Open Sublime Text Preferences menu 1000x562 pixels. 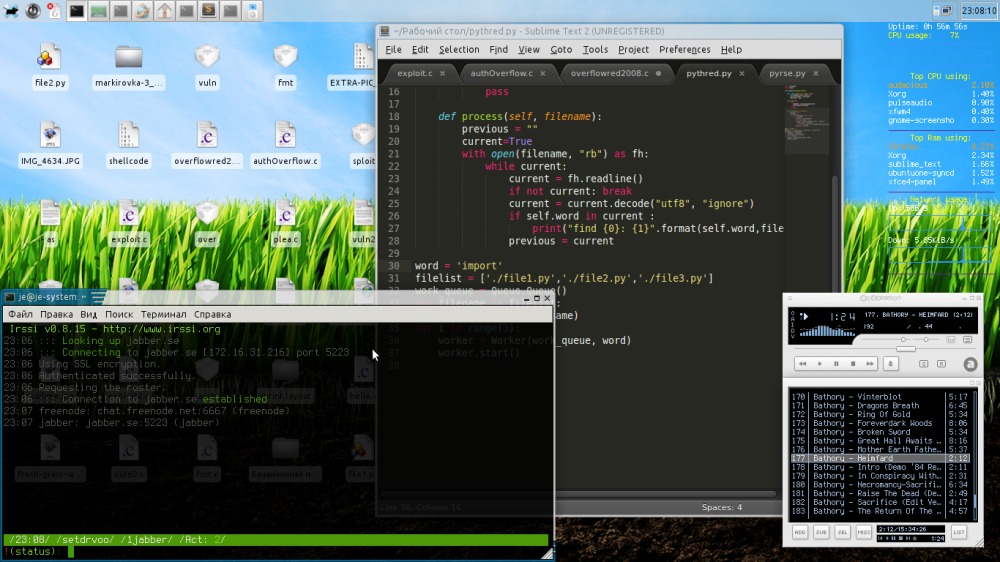click(x=684, y=50)
